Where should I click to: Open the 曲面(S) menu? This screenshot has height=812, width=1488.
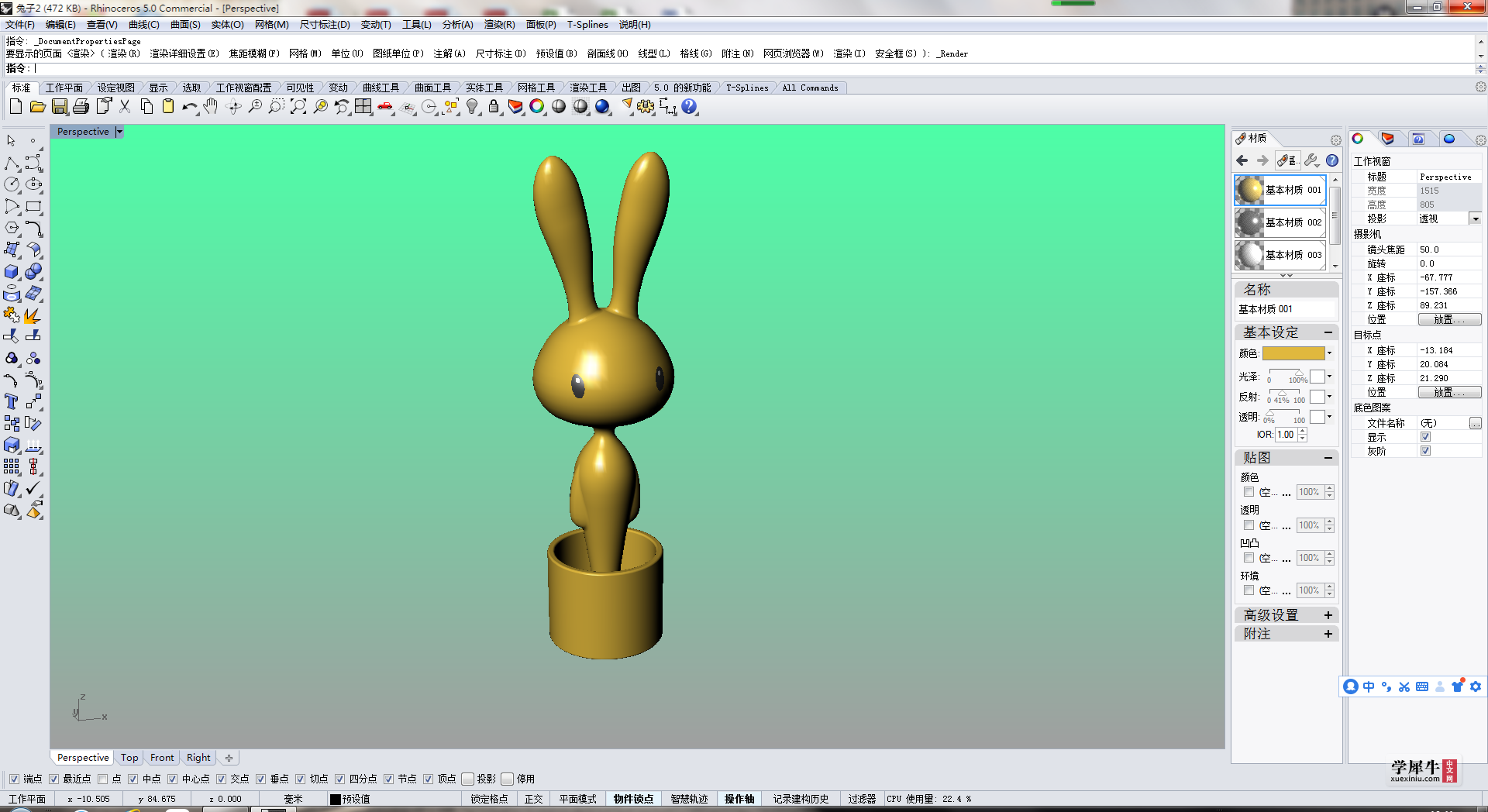[185, 25]
